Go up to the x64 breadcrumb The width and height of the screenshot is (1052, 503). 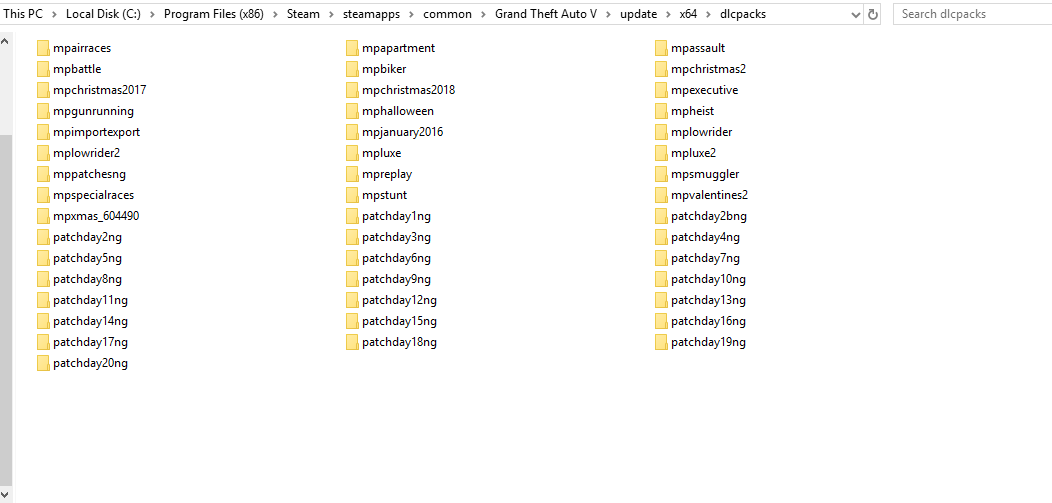click(688, 14)
